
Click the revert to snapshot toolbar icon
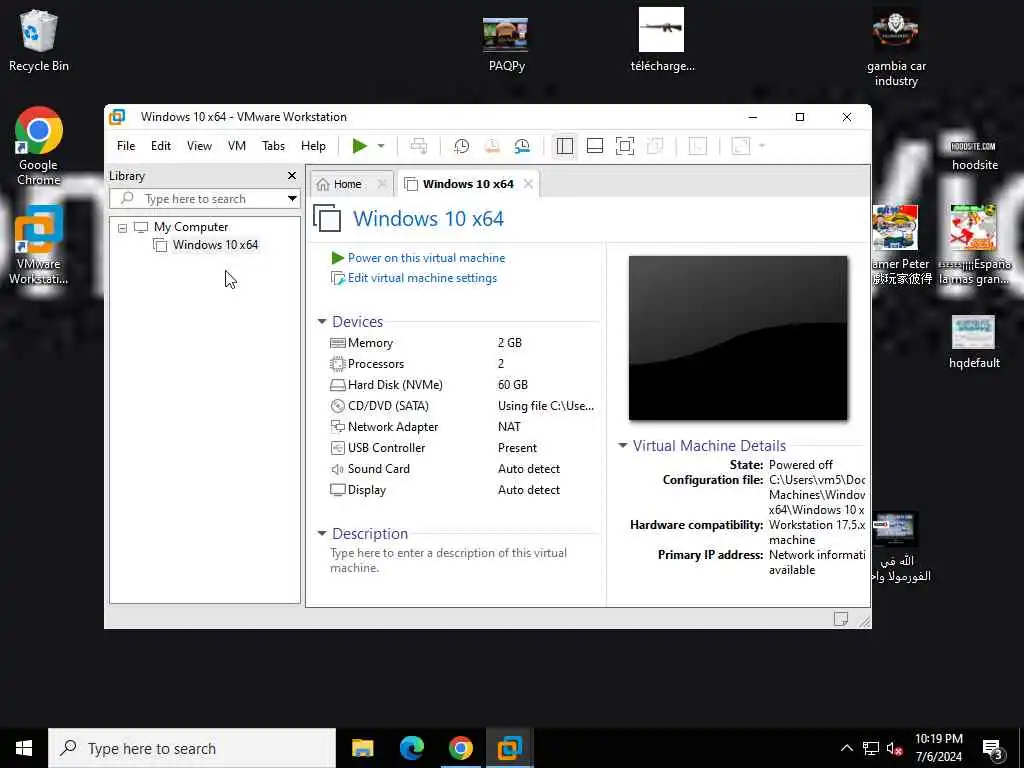[x=492, y=146]
